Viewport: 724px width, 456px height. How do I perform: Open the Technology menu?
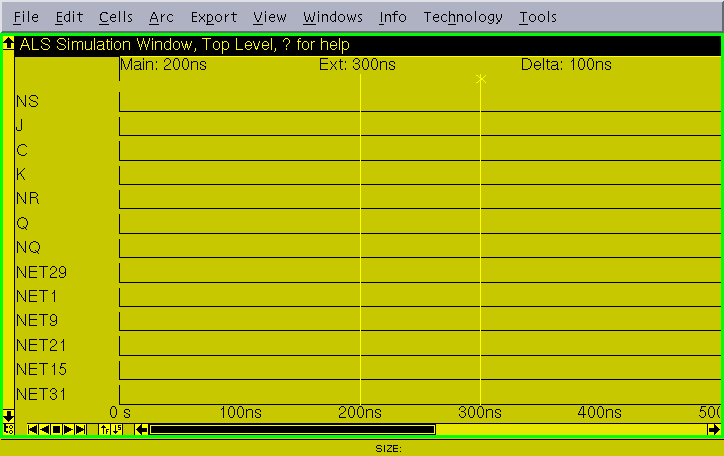coord(462,17)
